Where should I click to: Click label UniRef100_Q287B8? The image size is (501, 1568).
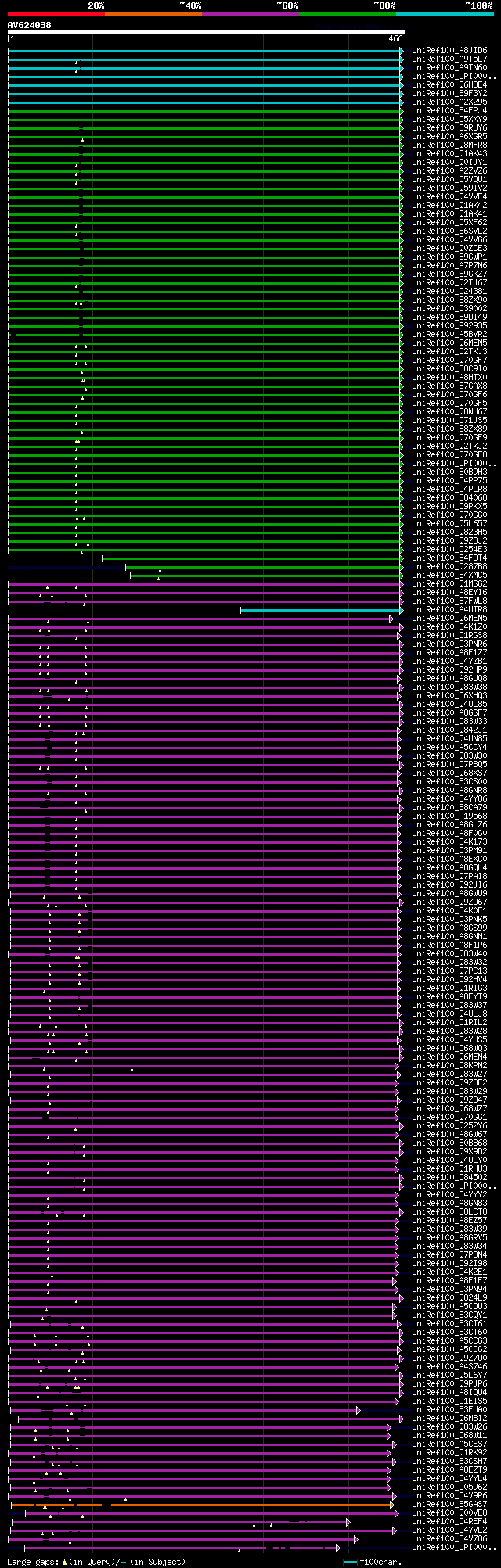pos(449,566)
